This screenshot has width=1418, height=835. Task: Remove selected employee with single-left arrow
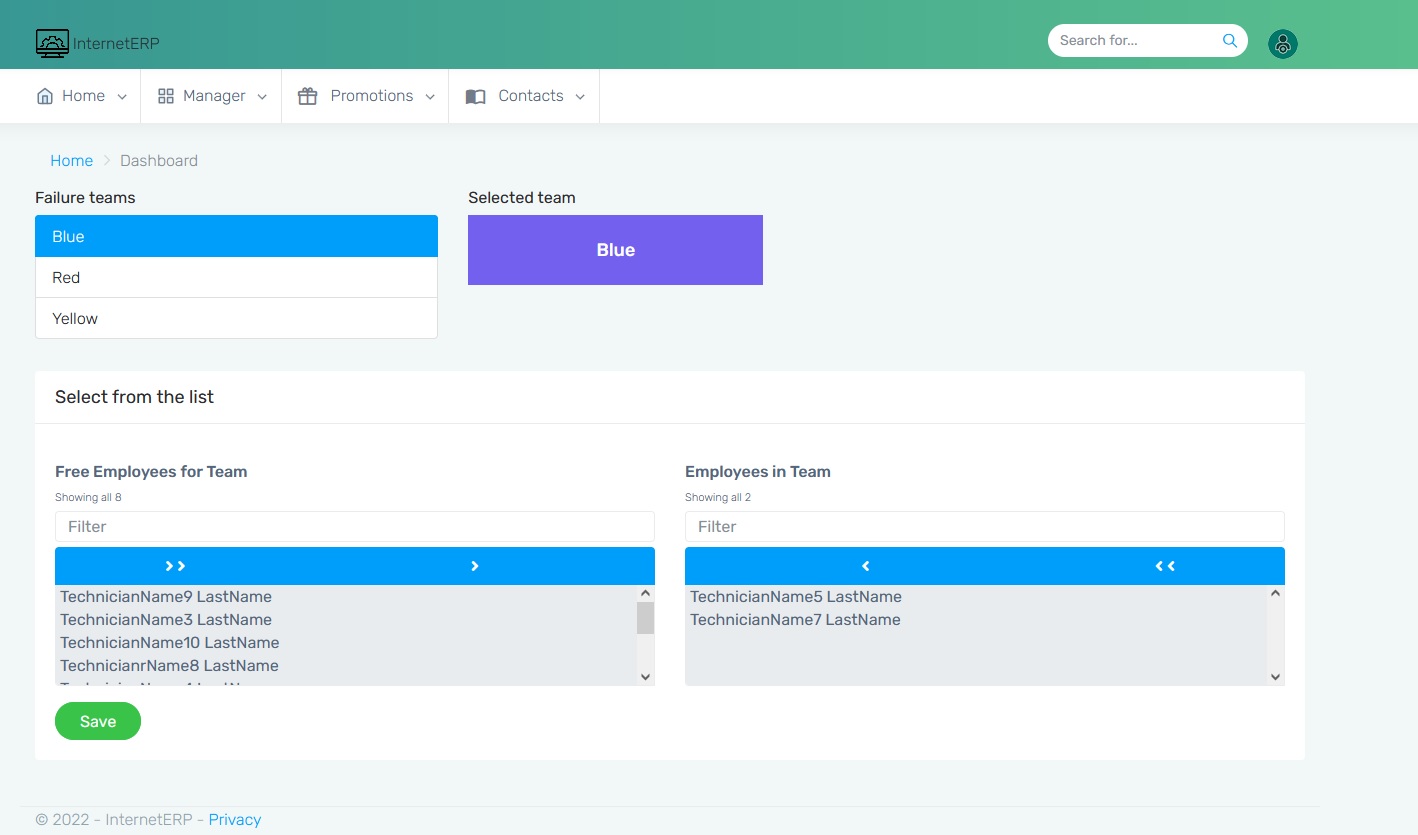coord(865,566)
